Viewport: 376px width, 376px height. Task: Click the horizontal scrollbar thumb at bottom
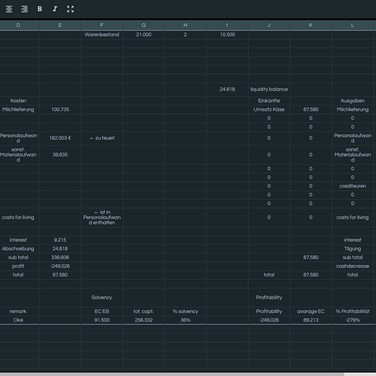coord(172,374)
